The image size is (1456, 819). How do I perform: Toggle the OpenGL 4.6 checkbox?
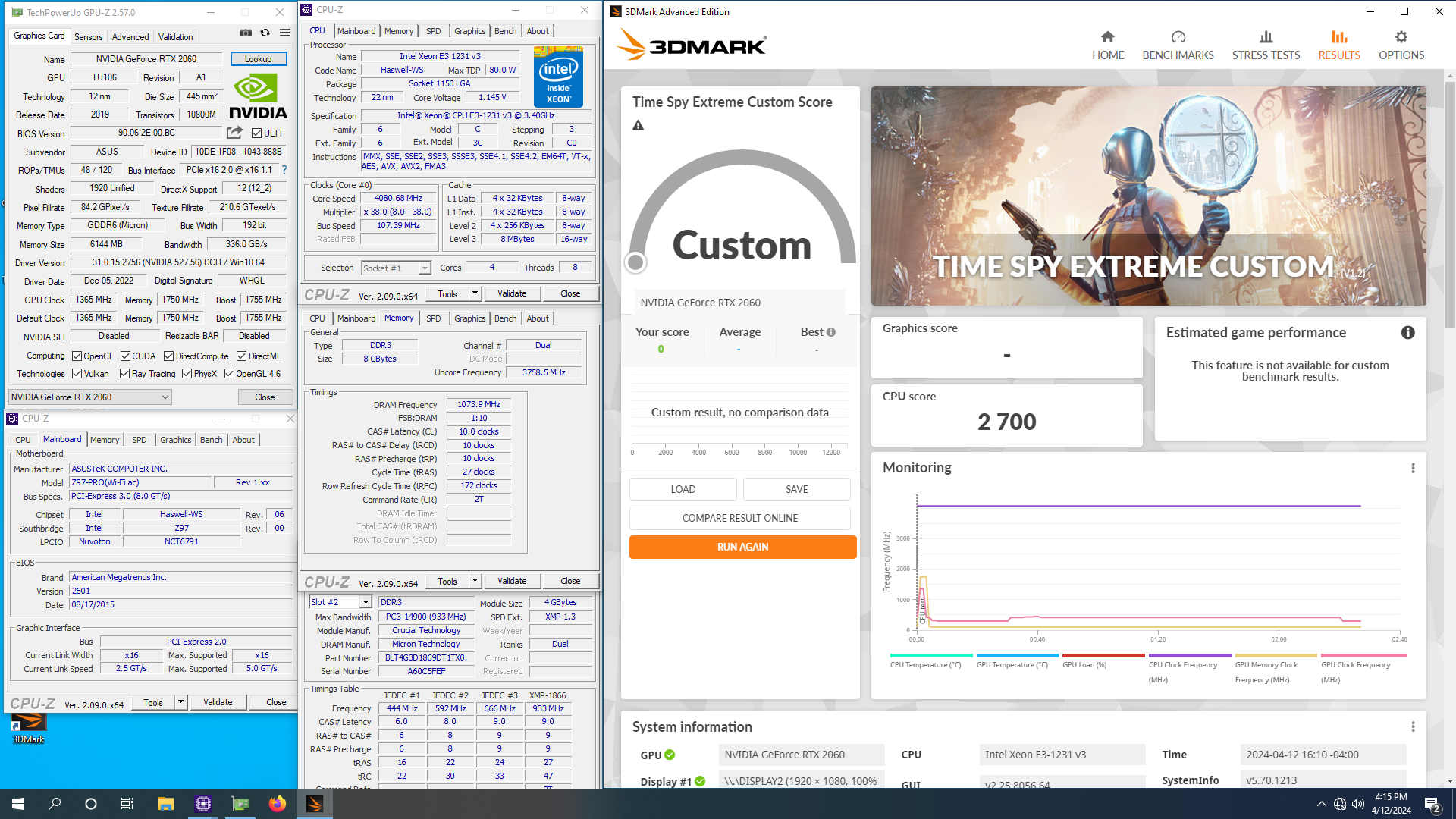[x=229, y=374]
